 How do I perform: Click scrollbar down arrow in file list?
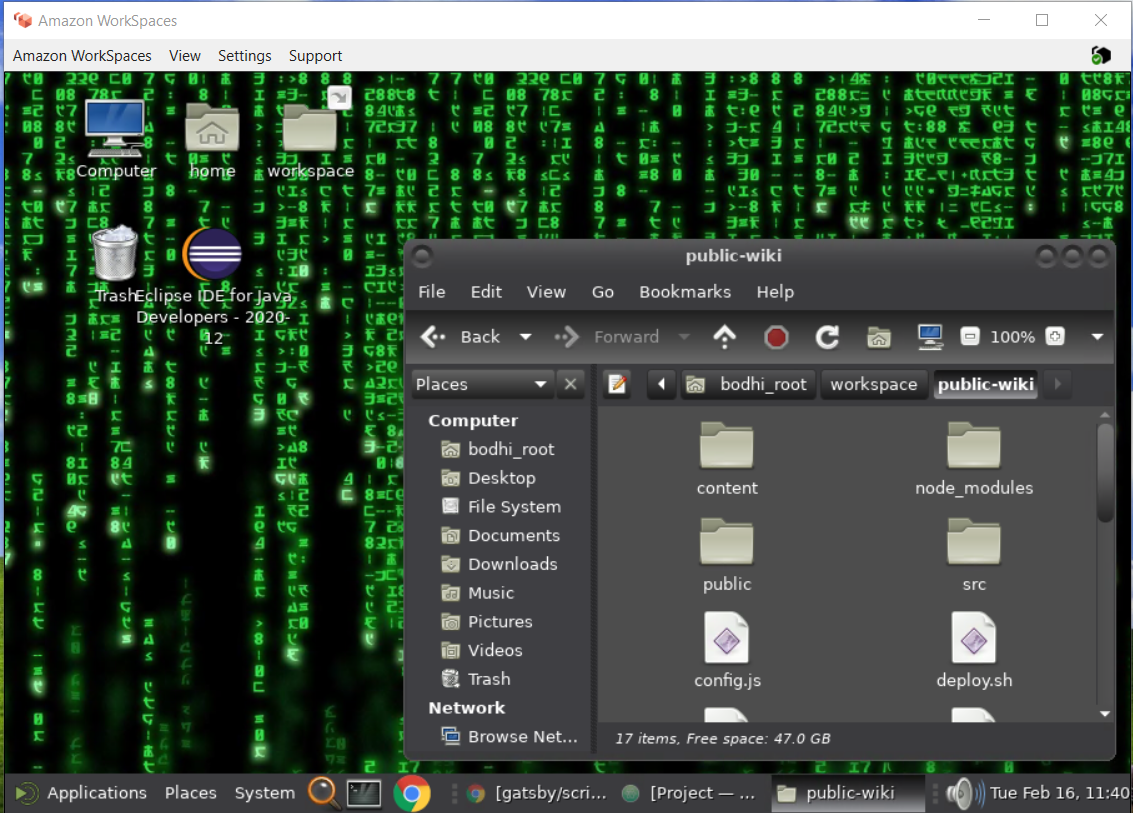coord(1105,713)
